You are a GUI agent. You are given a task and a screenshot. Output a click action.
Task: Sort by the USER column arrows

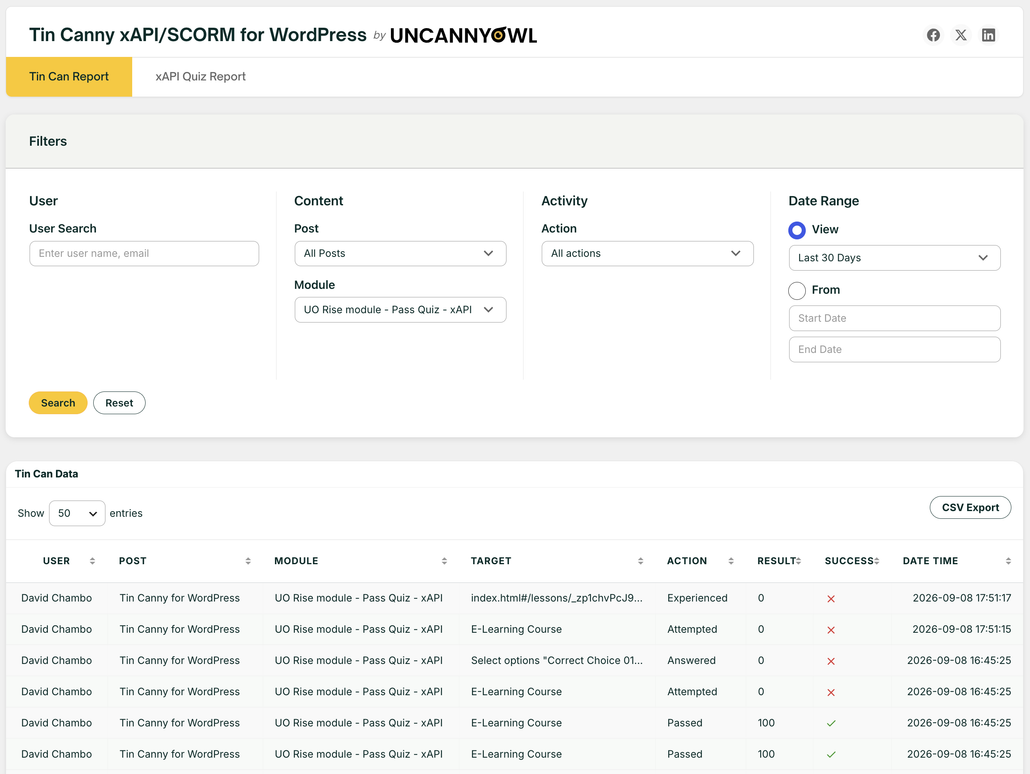tap(92, 561)
